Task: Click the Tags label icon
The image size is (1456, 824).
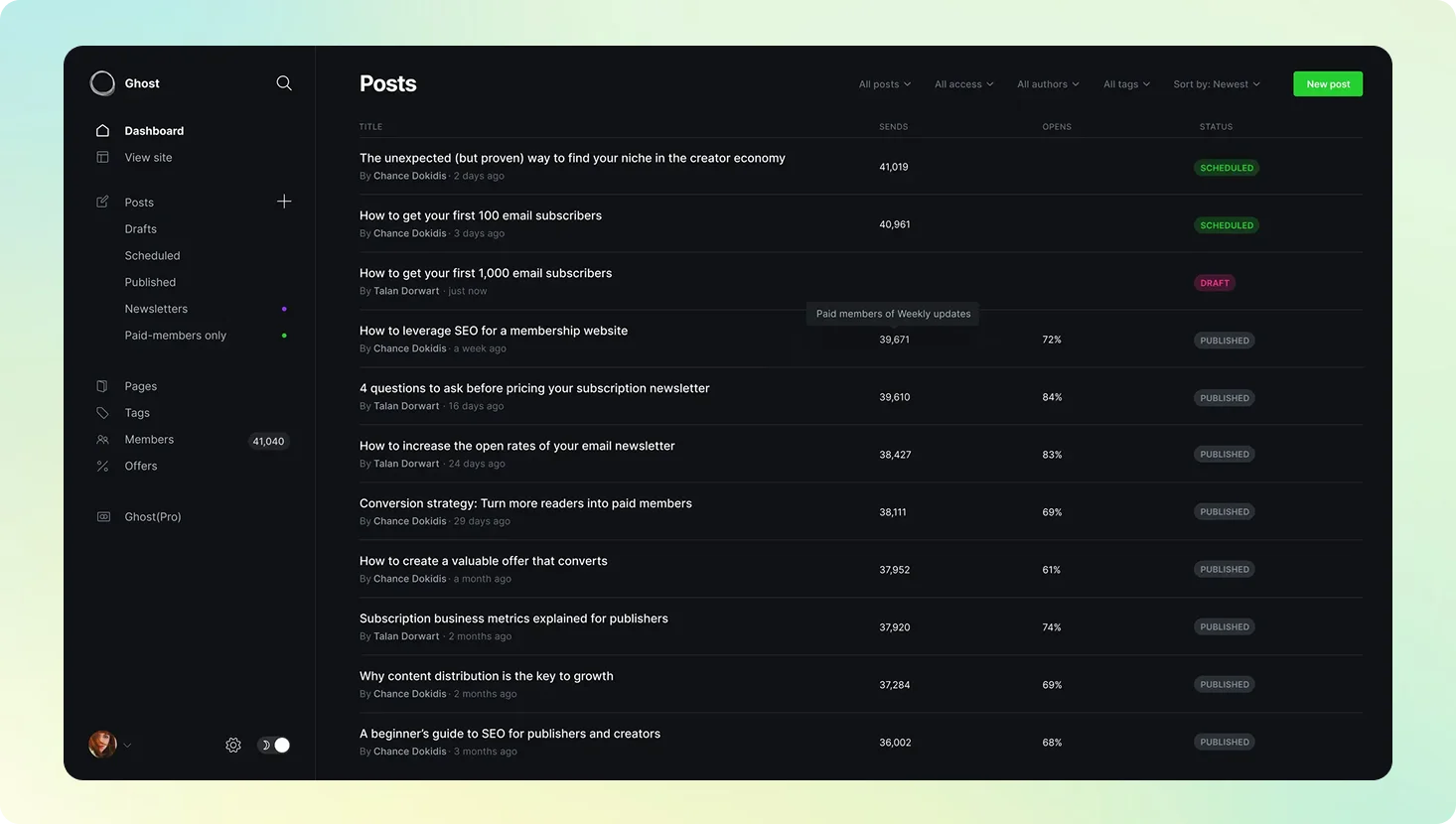Action: click(102, 413)
